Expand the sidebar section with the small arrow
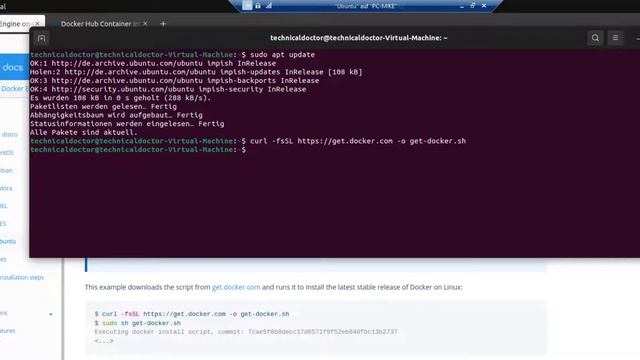 (51, 314)
